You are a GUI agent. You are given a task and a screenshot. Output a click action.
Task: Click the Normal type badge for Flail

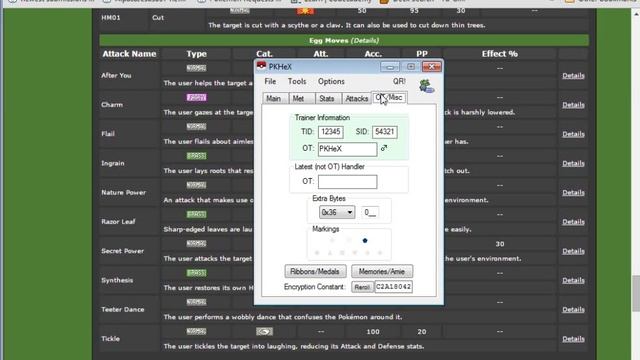196,127
